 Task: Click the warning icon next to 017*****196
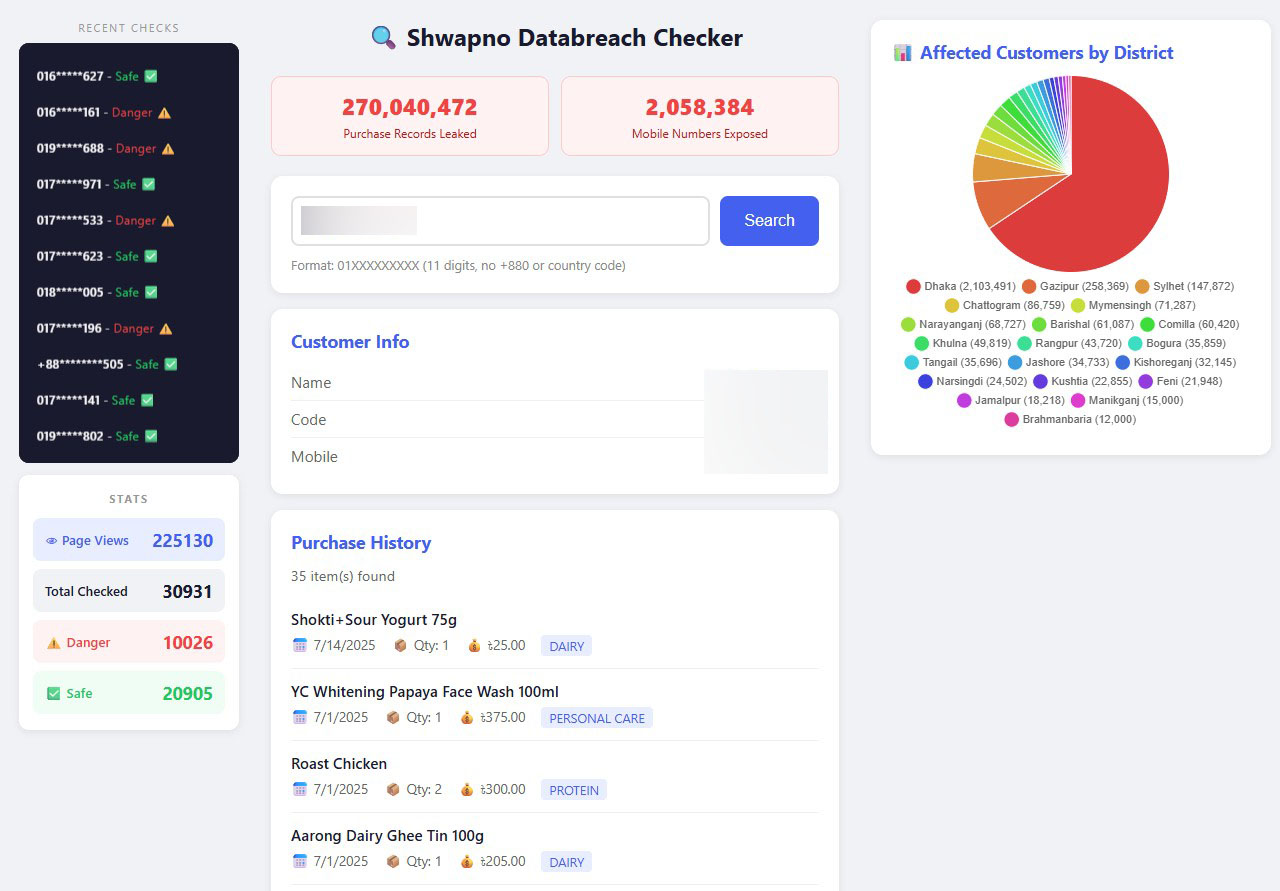point(166,328)
